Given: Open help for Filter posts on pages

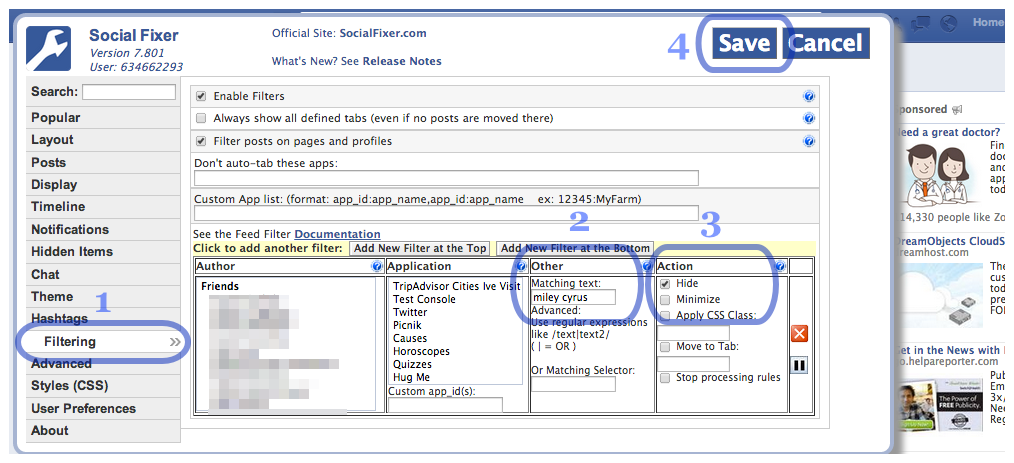Looking at the screenshot, I should [808, 141].
